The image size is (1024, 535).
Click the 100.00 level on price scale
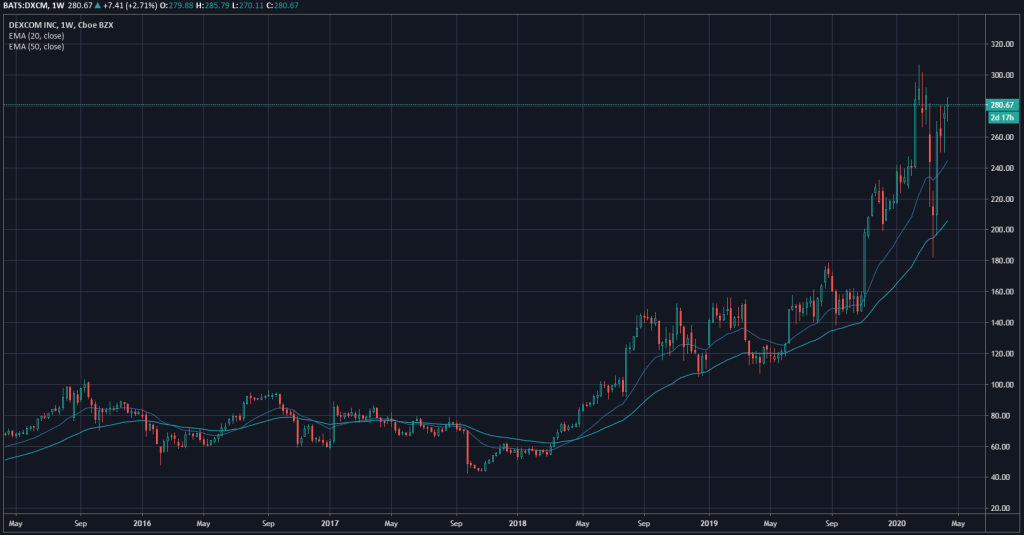pyautogui.click(x=1001, y=385)
